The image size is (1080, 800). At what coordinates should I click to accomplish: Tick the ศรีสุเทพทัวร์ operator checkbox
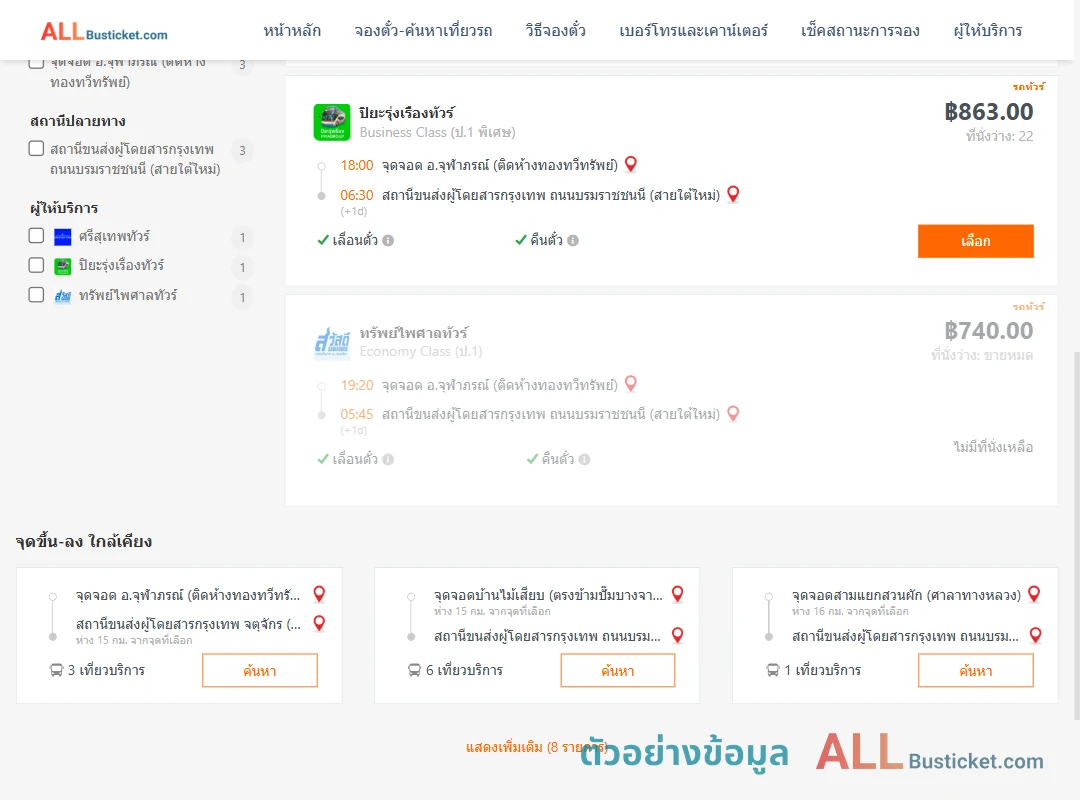(37, 236)
